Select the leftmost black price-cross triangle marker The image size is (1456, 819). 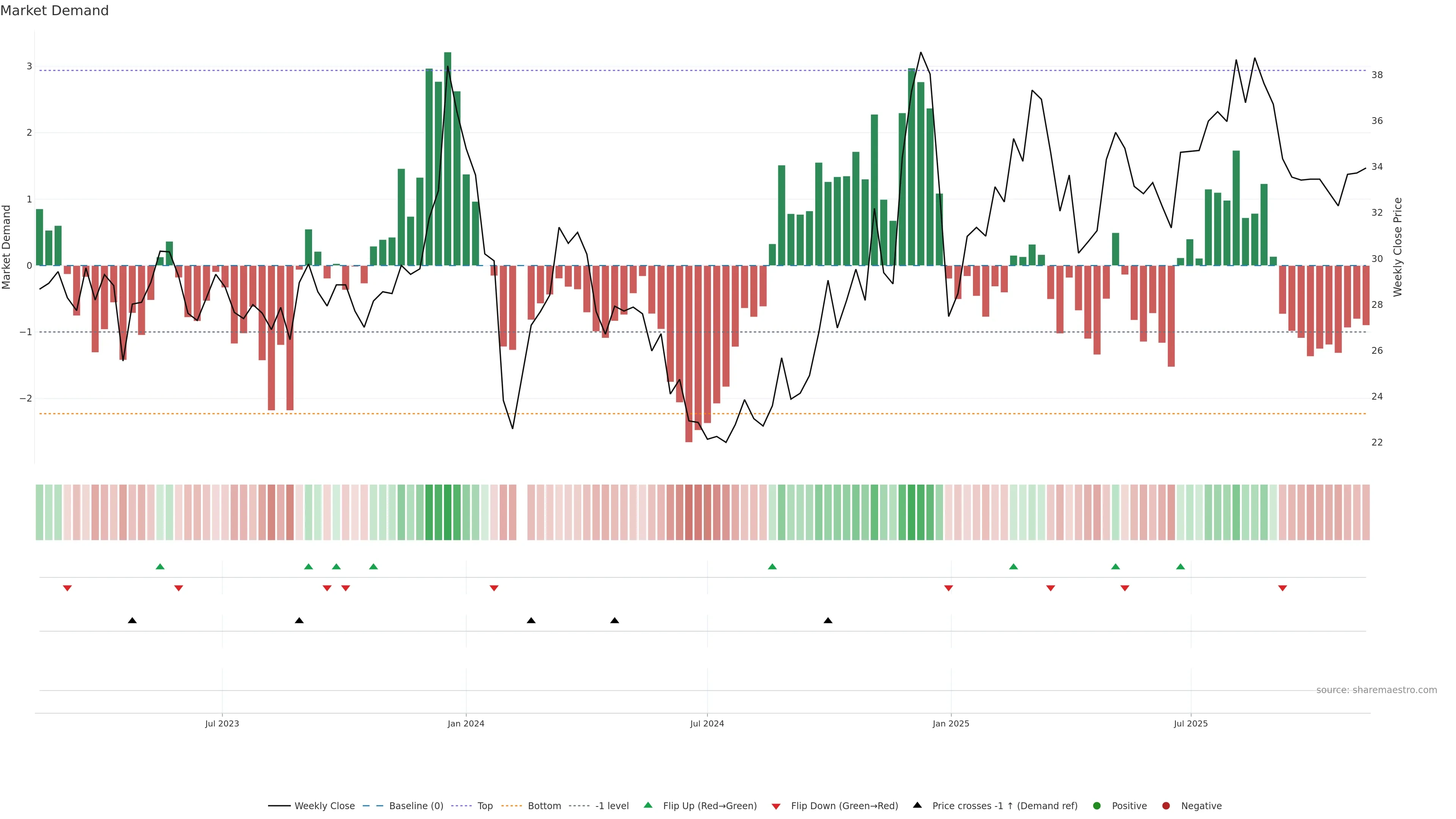coord(132,621)
